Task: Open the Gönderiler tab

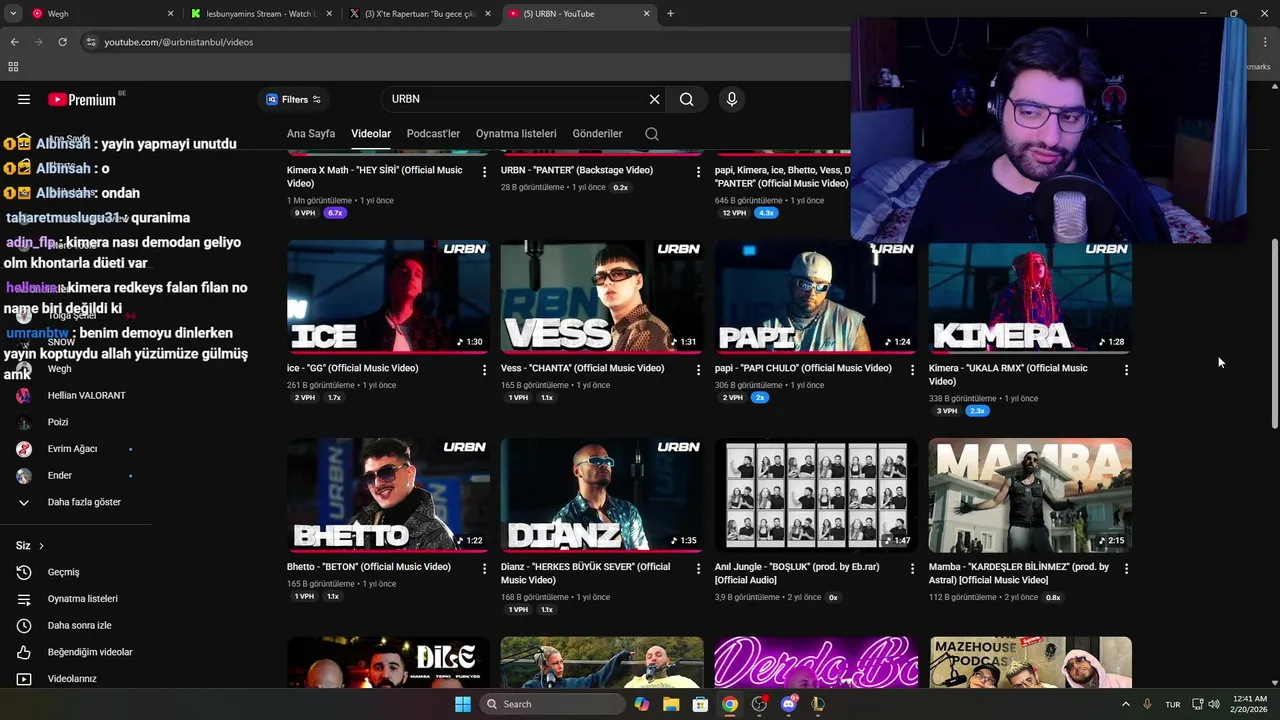Action: (597, 134)
